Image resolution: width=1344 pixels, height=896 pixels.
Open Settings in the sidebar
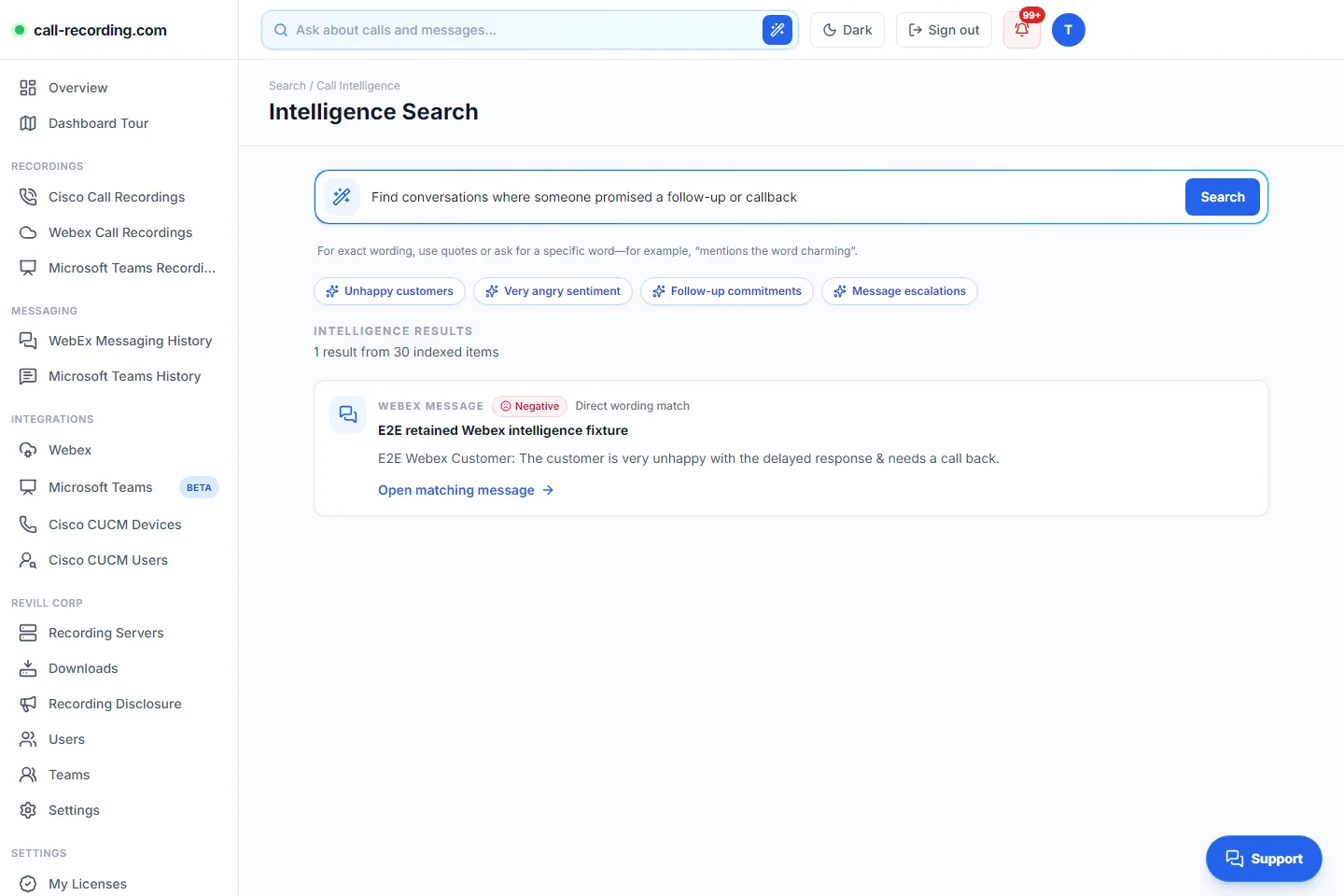[x=119, y=810]
